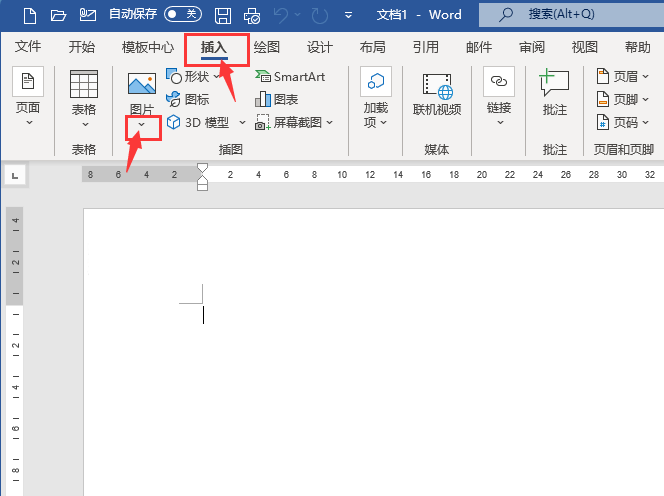Switch to the 引用 (References) tab
Viewport: 664px width, 496px height.
(426, 47)
